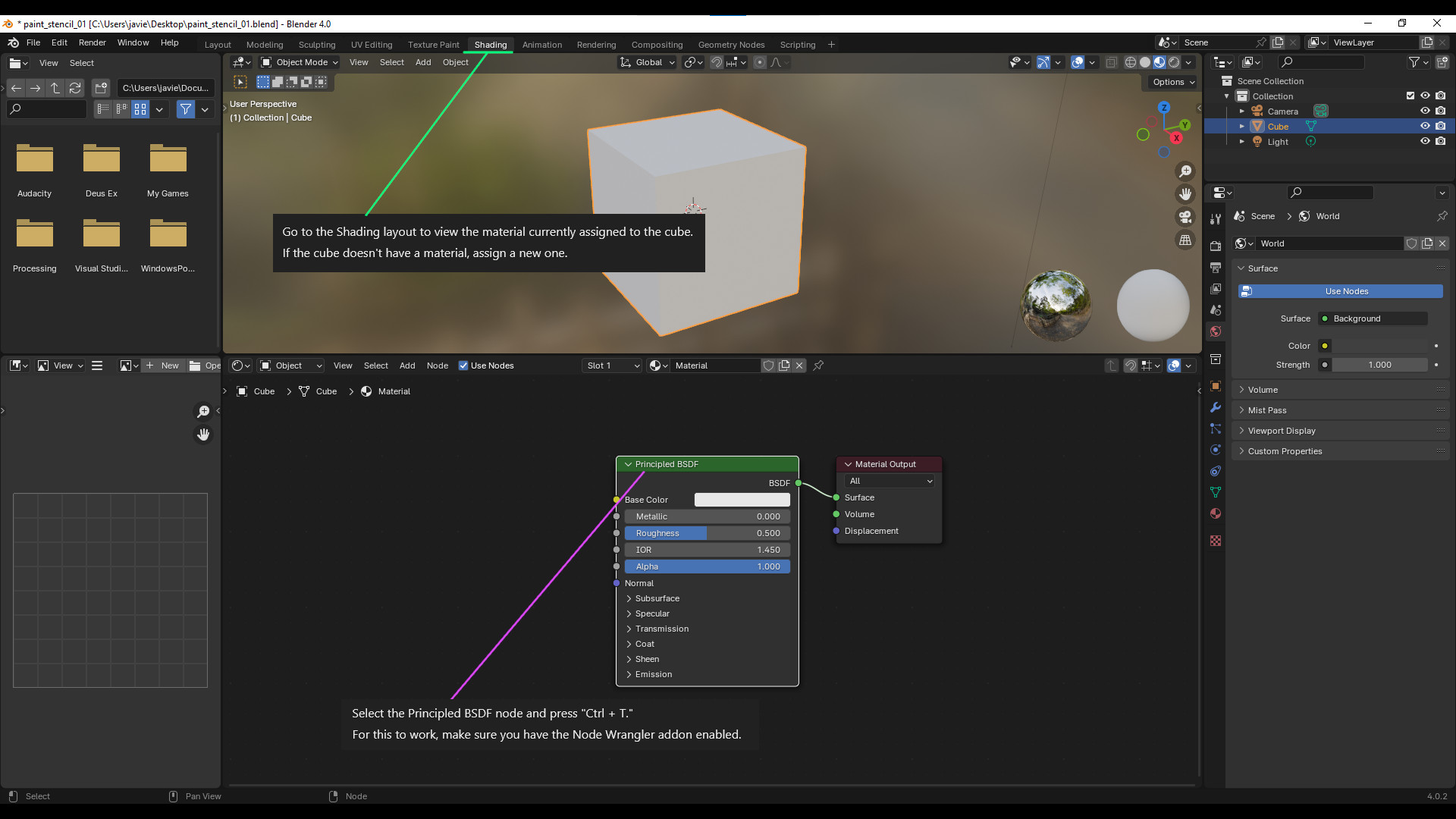1456x819 pixels.
Task: Uncheck the Collection exclude checkbox
Action: tap(1410, 96)
